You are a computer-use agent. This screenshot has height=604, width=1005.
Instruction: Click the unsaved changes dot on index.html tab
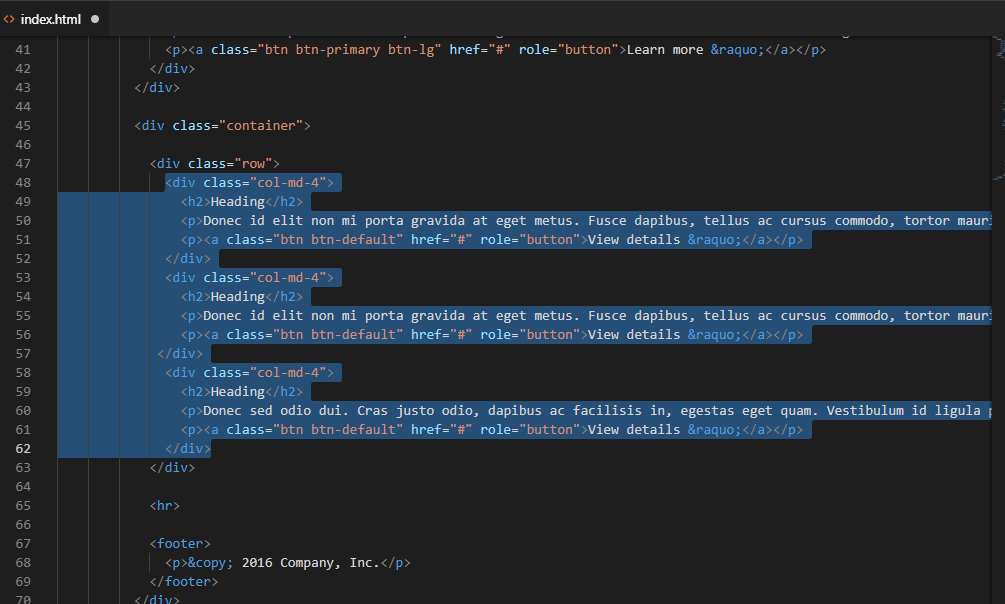tap(94, 18)
